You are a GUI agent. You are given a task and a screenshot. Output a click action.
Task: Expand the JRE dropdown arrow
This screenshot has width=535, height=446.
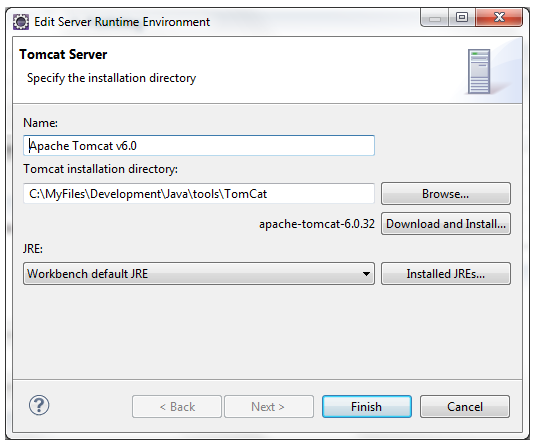tap(366, 274)
